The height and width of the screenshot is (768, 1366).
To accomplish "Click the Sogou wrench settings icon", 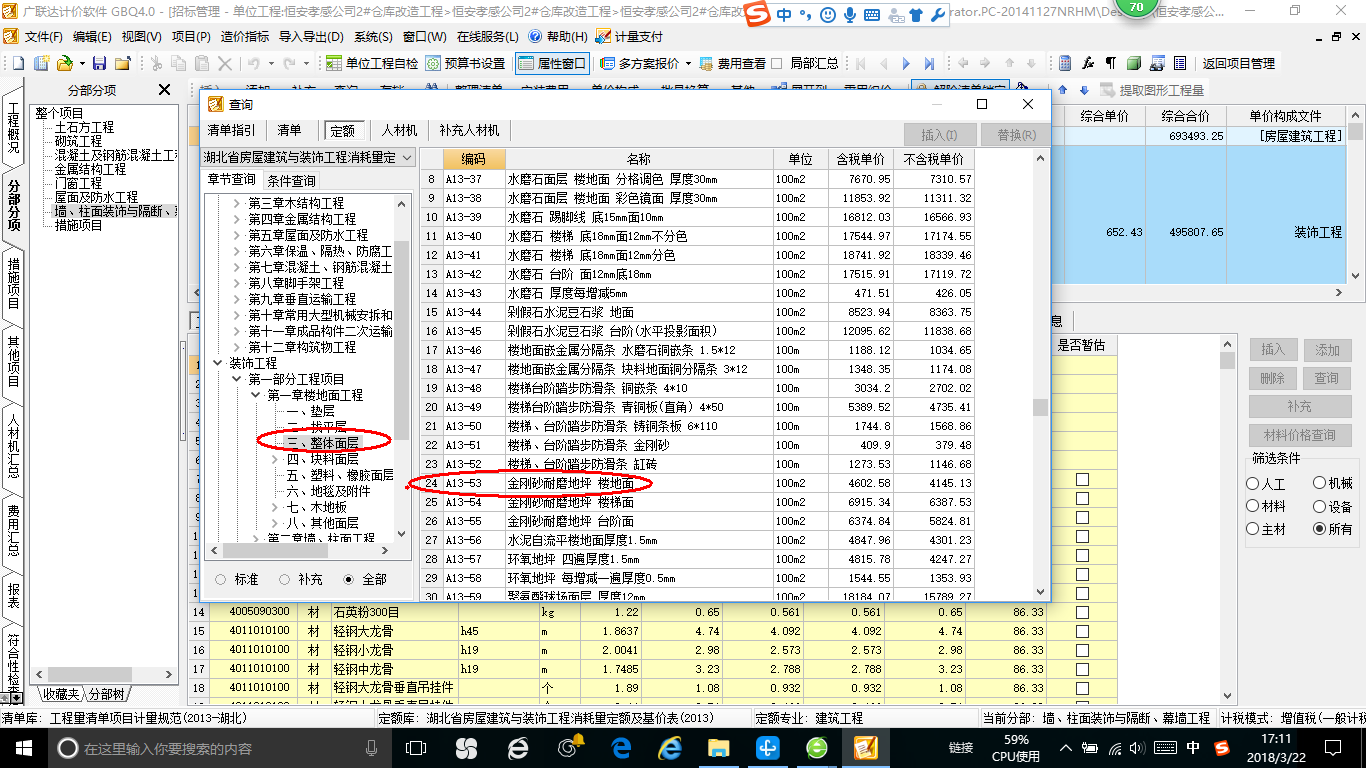I will [x=937, y=15].
